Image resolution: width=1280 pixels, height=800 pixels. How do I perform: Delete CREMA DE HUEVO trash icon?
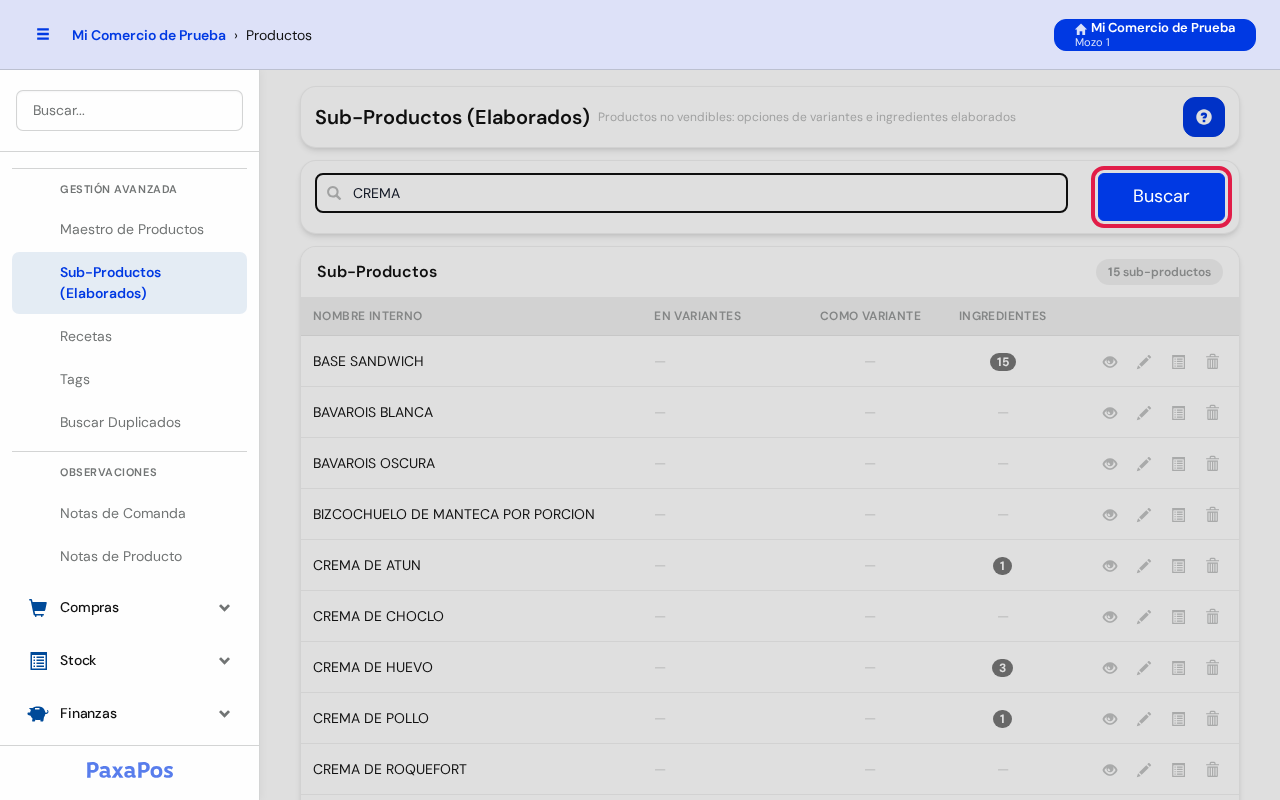click(x=1212, y=668)
